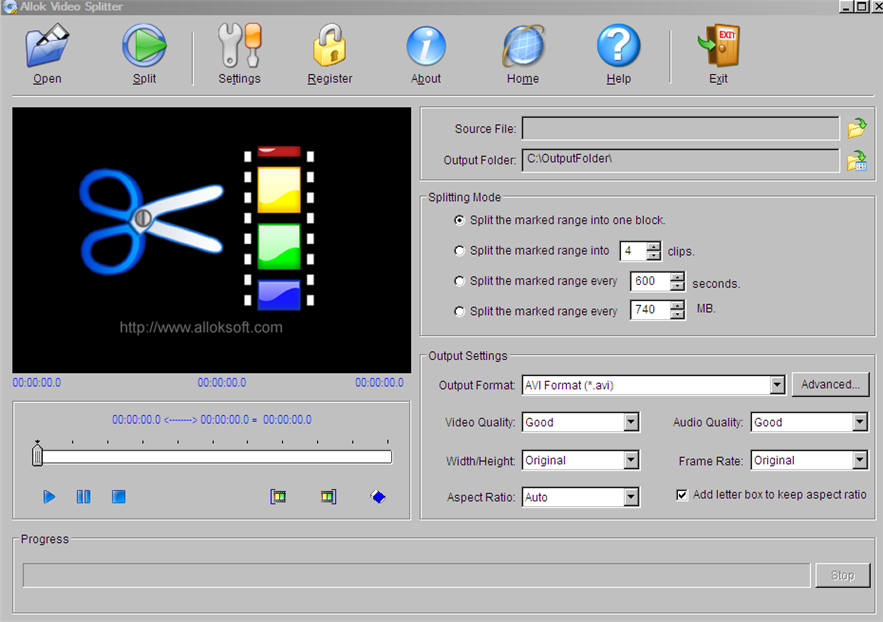Expand the Output Format dropdown
This screenshot has width=883, height=622.
[x=777, y=385]
